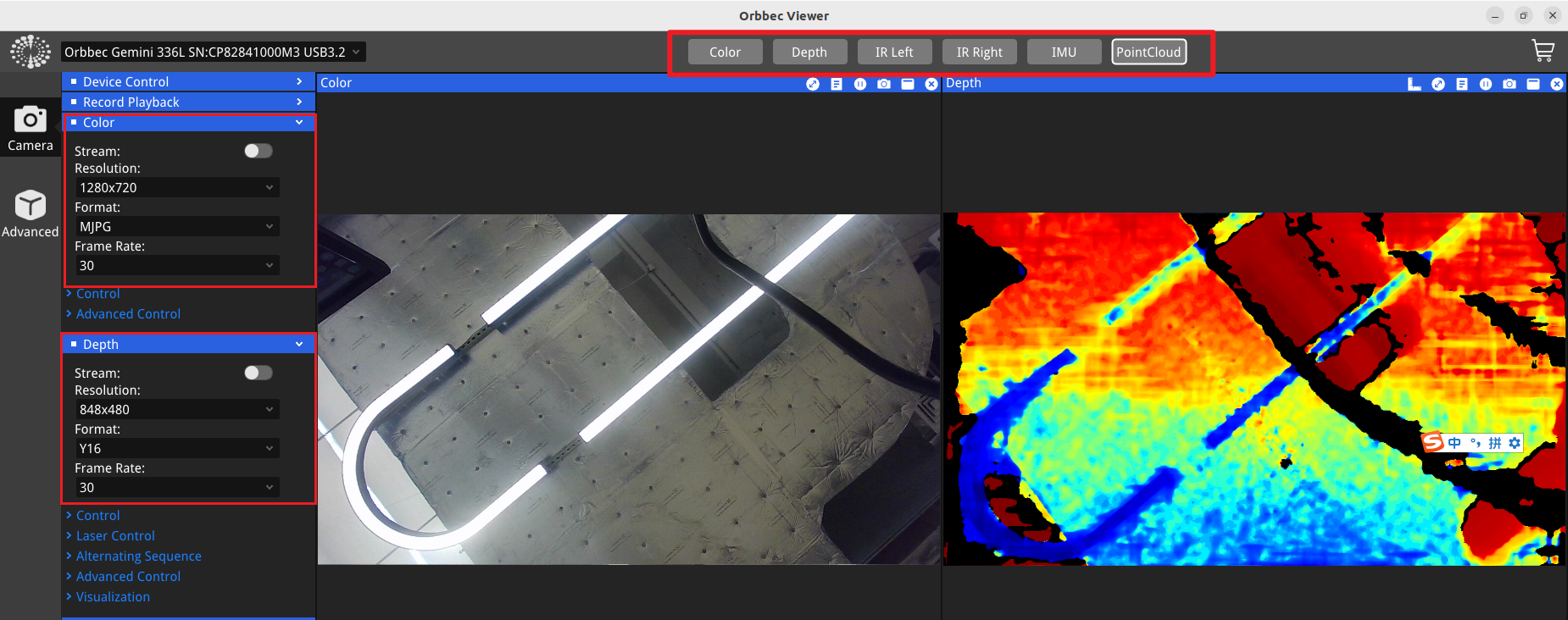Click the ruler measure icon in Depth view
The width and height of the screenshot is (1568, 620).
pos(1414,84)
